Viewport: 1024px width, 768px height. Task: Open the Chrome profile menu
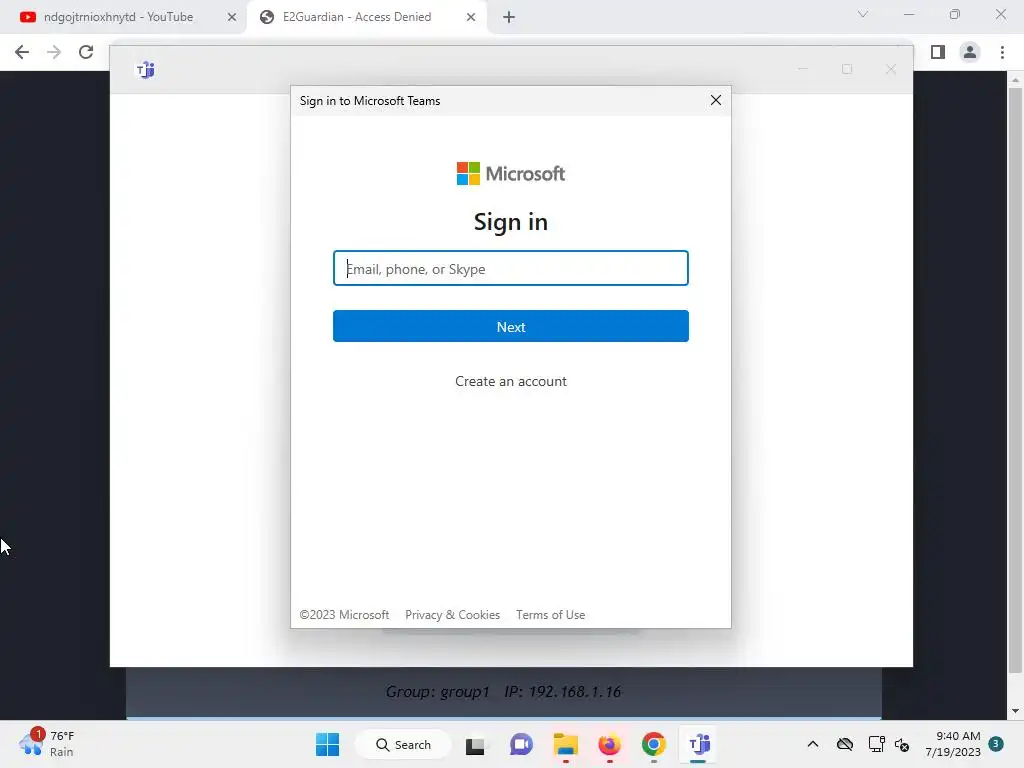click(x=970, y=52)
